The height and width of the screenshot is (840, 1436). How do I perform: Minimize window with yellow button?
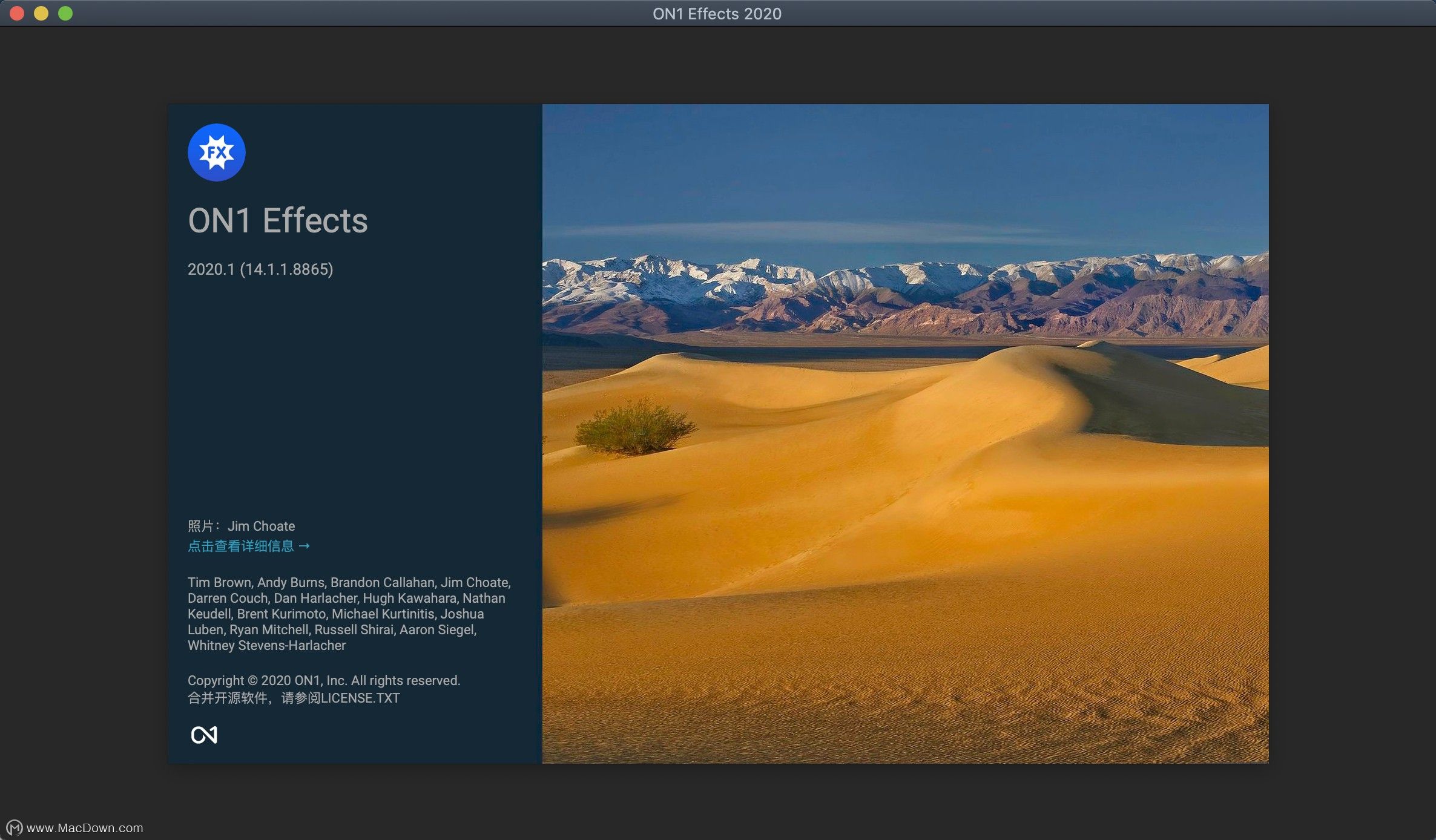click(x=41, y=13)
